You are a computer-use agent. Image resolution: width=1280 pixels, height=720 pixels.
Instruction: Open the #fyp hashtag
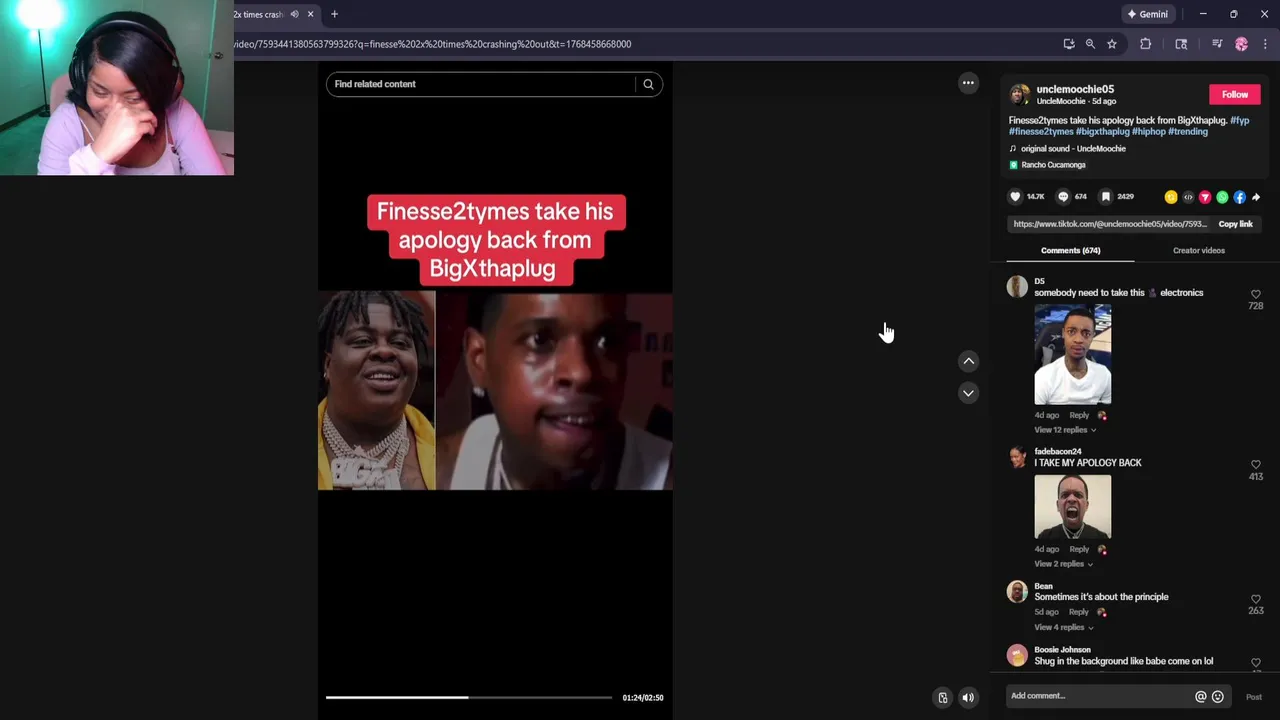1239,121
